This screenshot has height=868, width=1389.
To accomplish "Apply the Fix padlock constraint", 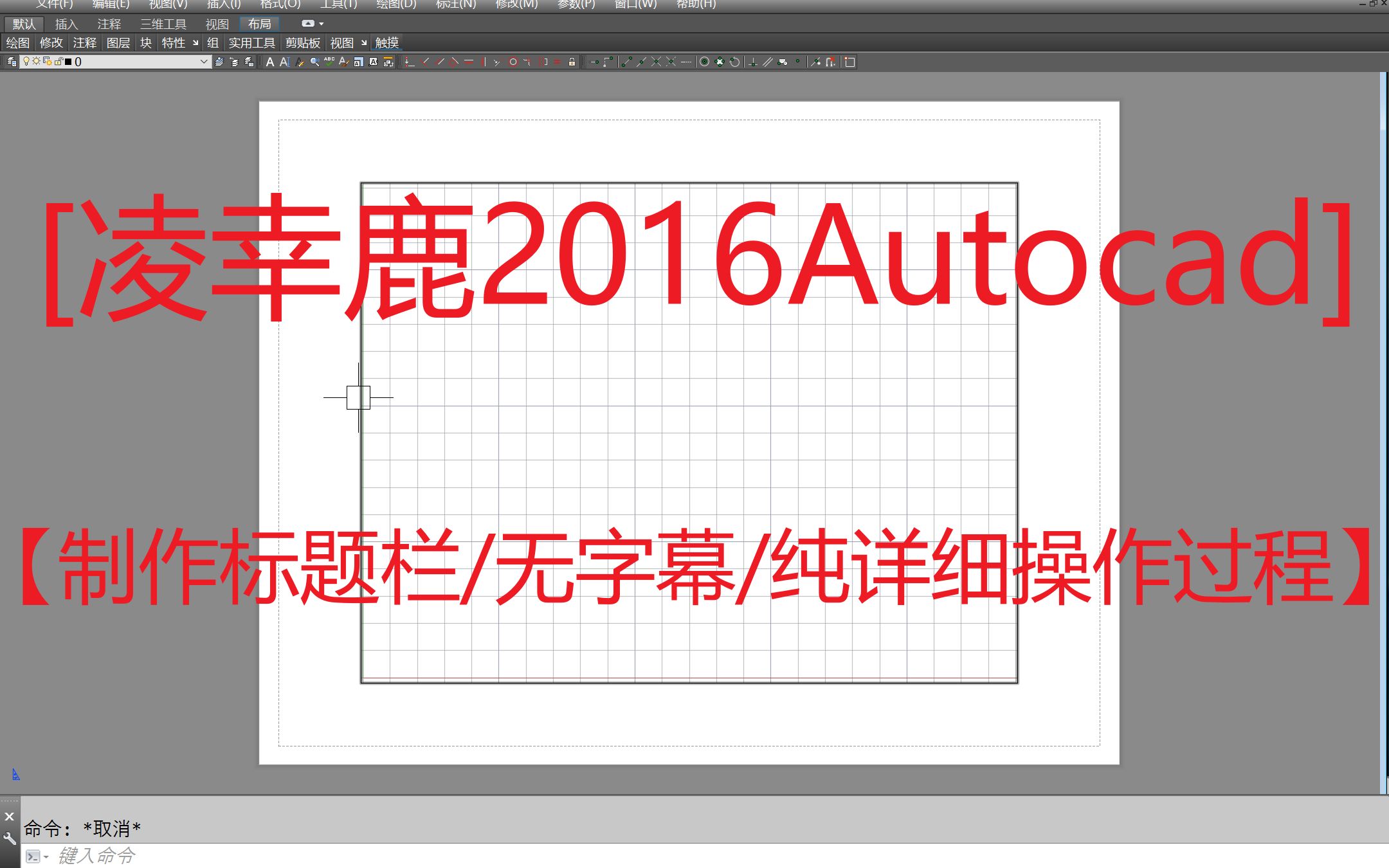I will coord(572,62).
